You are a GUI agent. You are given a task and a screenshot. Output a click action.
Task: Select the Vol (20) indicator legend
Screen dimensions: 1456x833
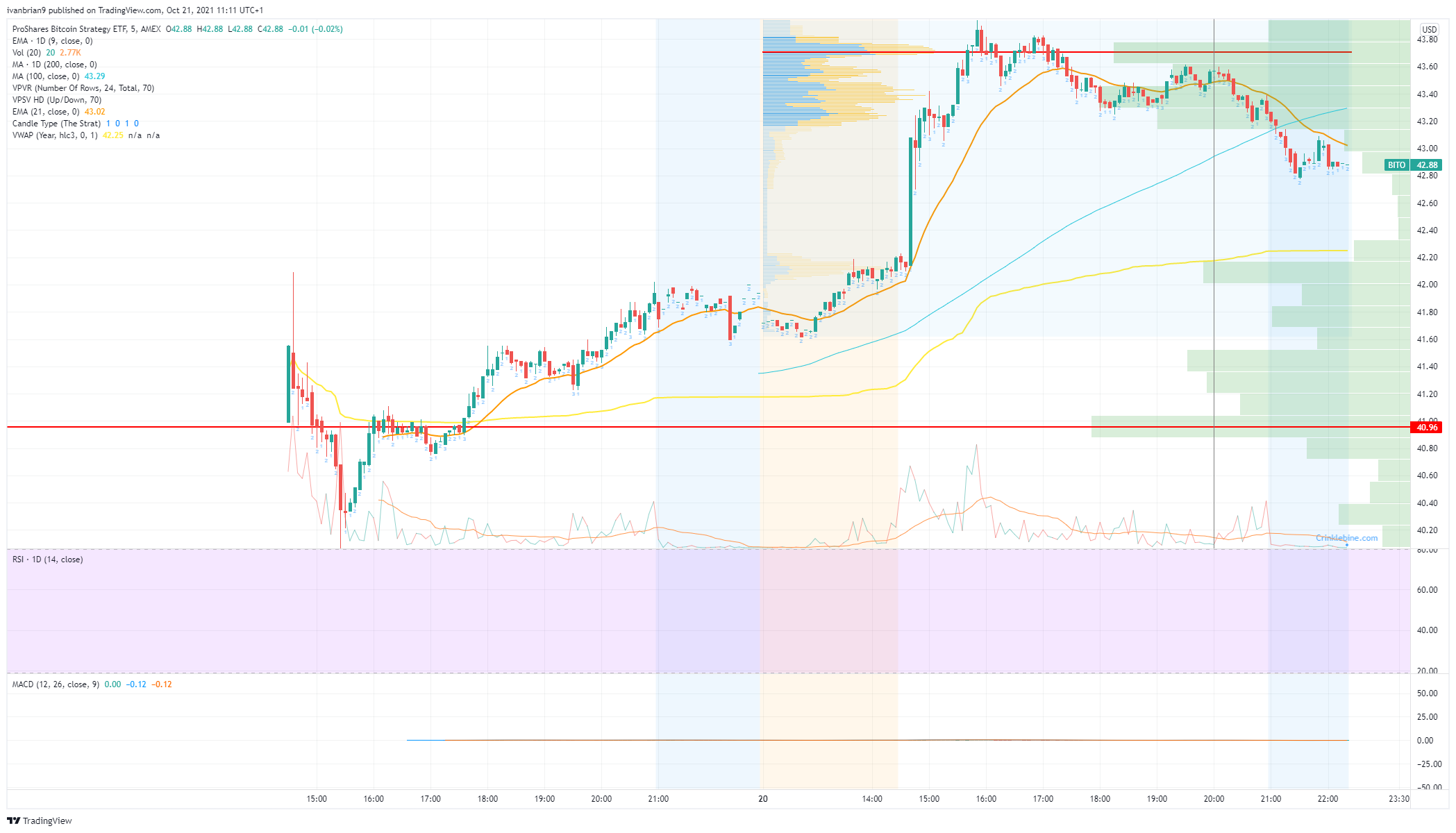coord(26,53)
